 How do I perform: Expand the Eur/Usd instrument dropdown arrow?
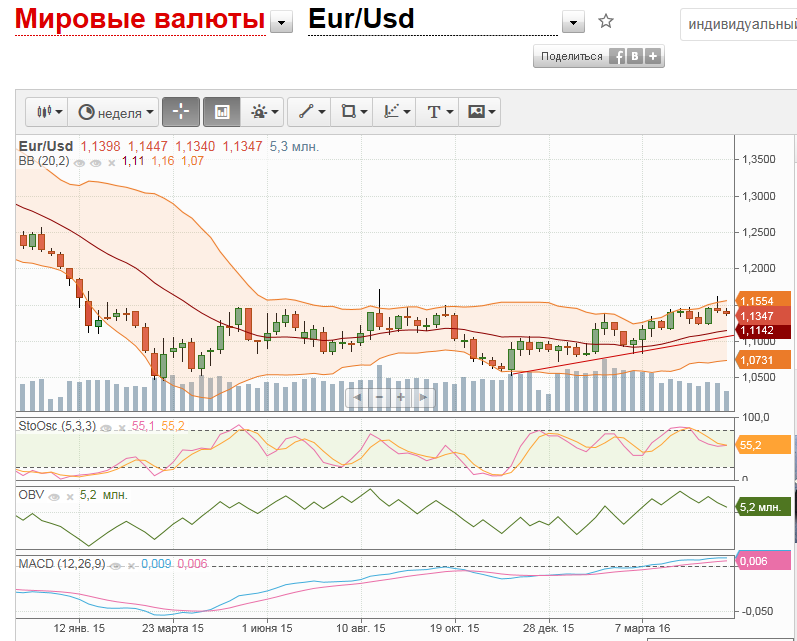[x=573, y=23]
